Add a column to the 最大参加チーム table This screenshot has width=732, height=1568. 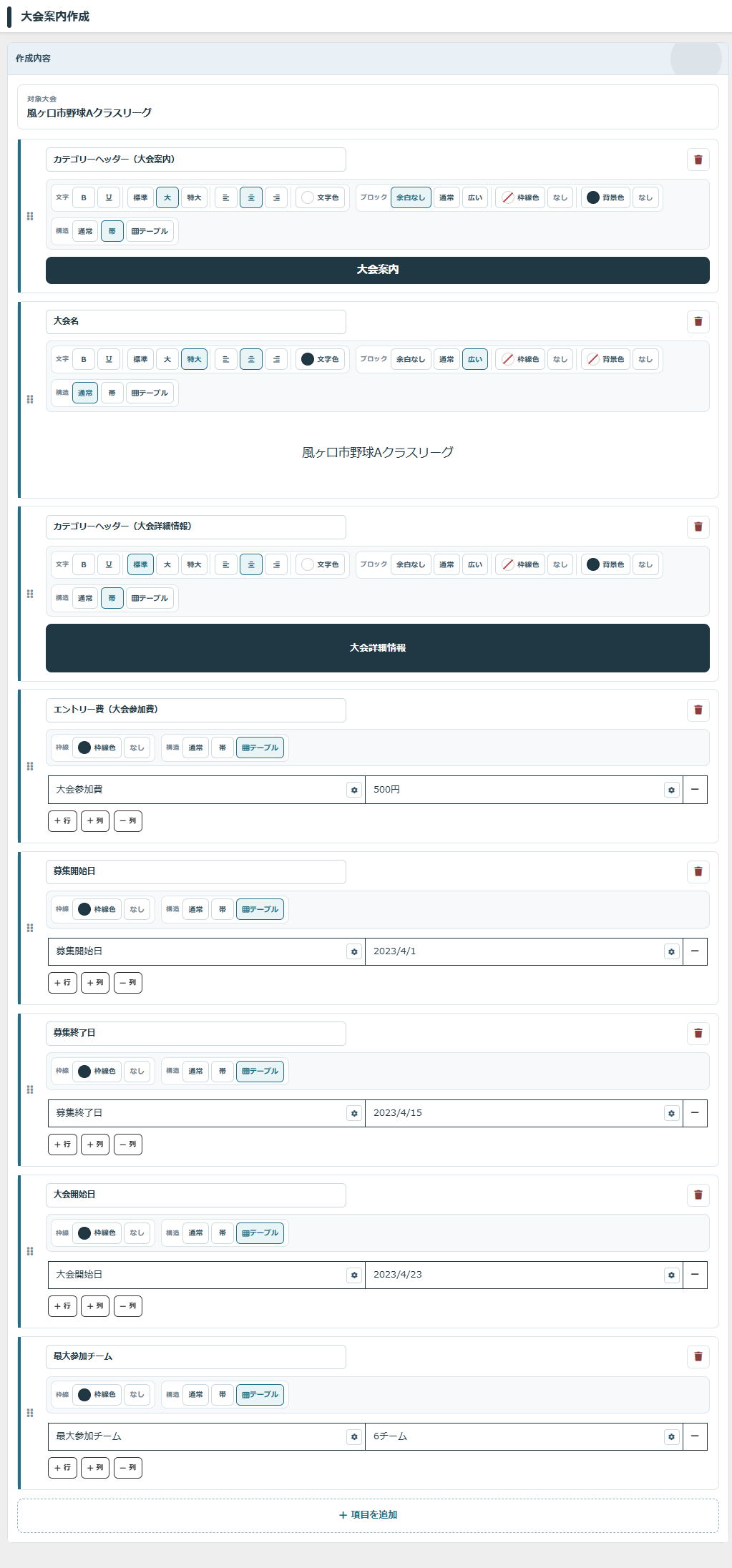(95, 1468)
